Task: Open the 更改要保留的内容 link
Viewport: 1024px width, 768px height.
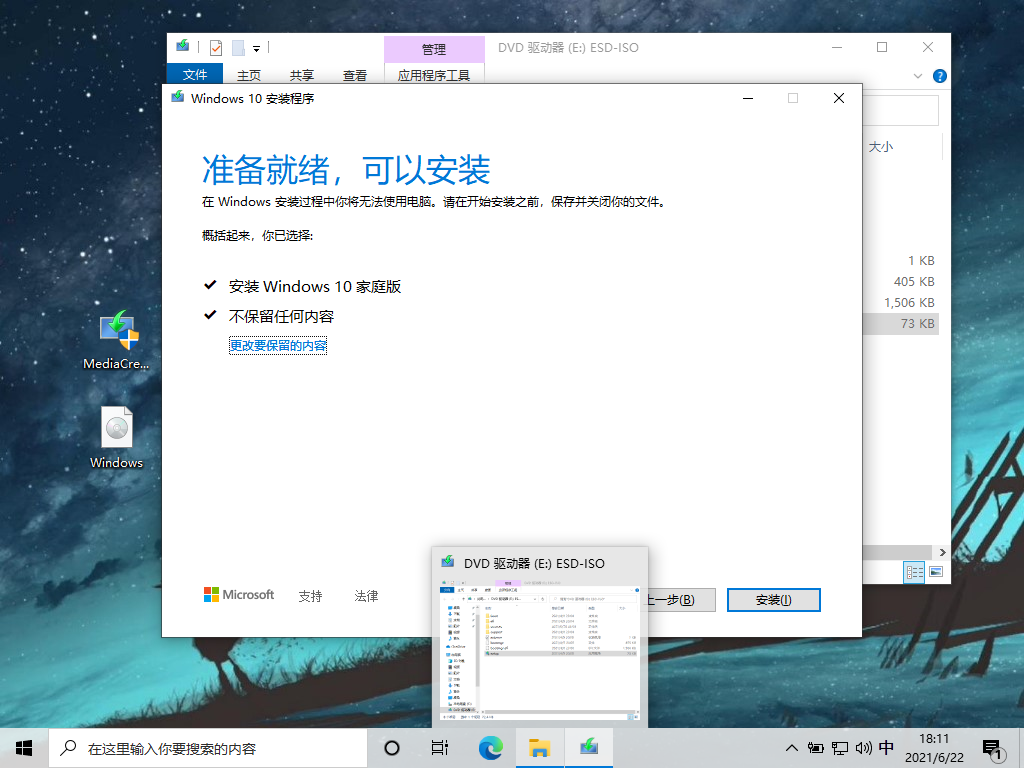Action: point(278,345)
